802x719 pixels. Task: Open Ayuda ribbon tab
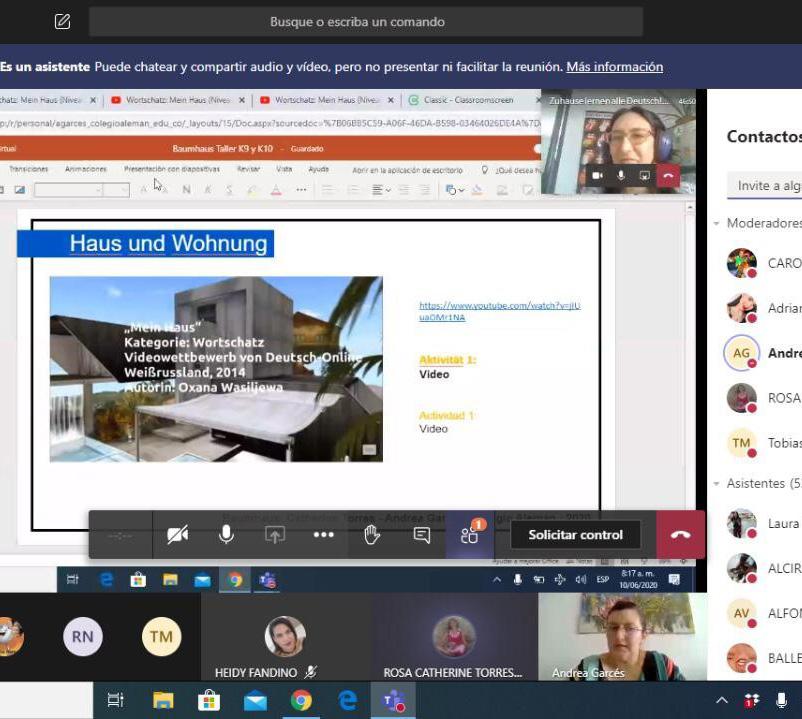[x=319, y=169]
